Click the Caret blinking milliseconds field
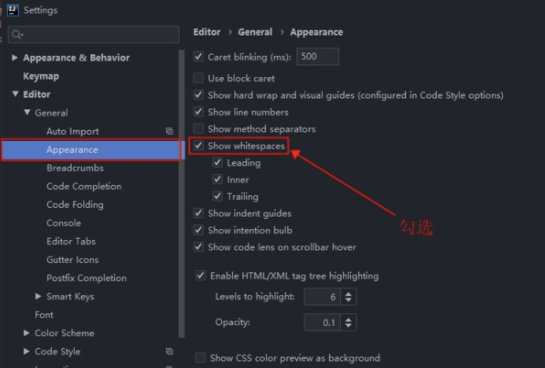 318,57
